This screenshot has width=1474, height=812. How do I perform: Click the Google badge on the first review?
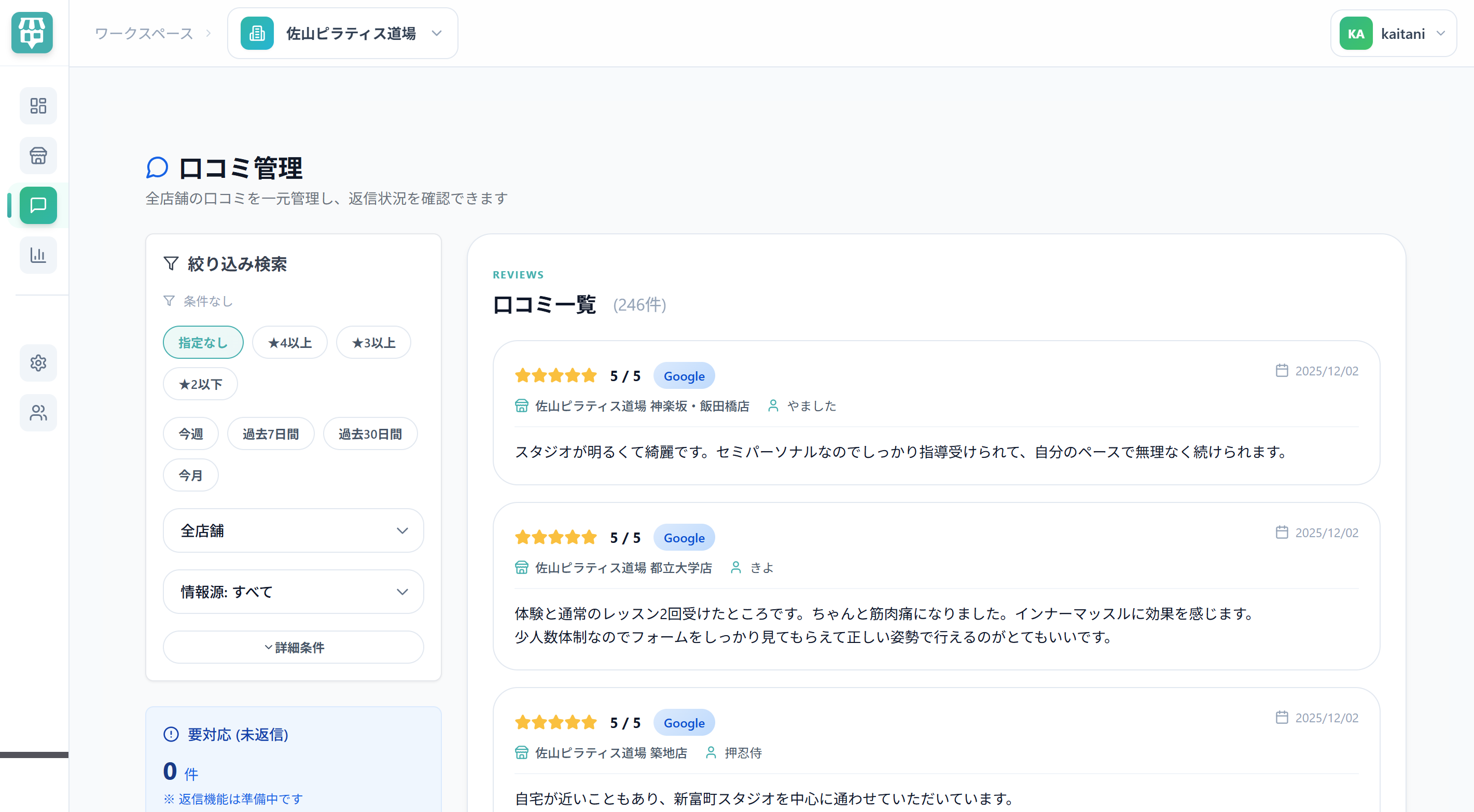click(x=684, y=375)
